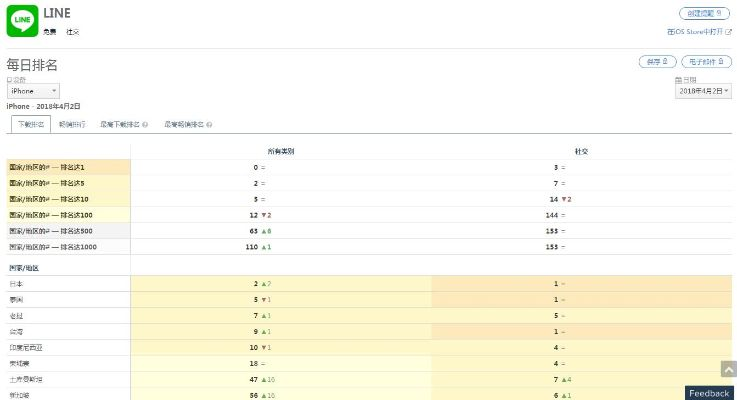
Task: Switch to the 下载排名 tab
Action: 28,125
